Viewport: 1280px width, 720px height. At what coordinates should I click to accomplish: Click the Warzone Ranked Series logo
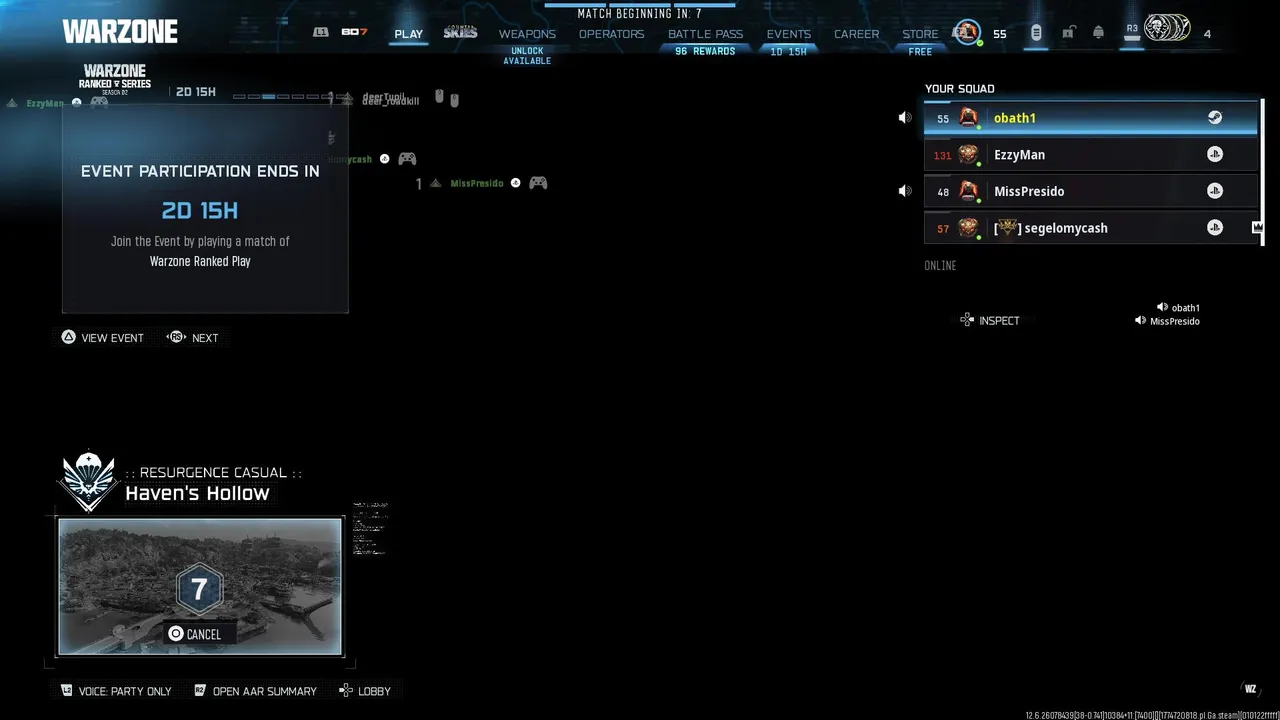click(x=115, y=79)
